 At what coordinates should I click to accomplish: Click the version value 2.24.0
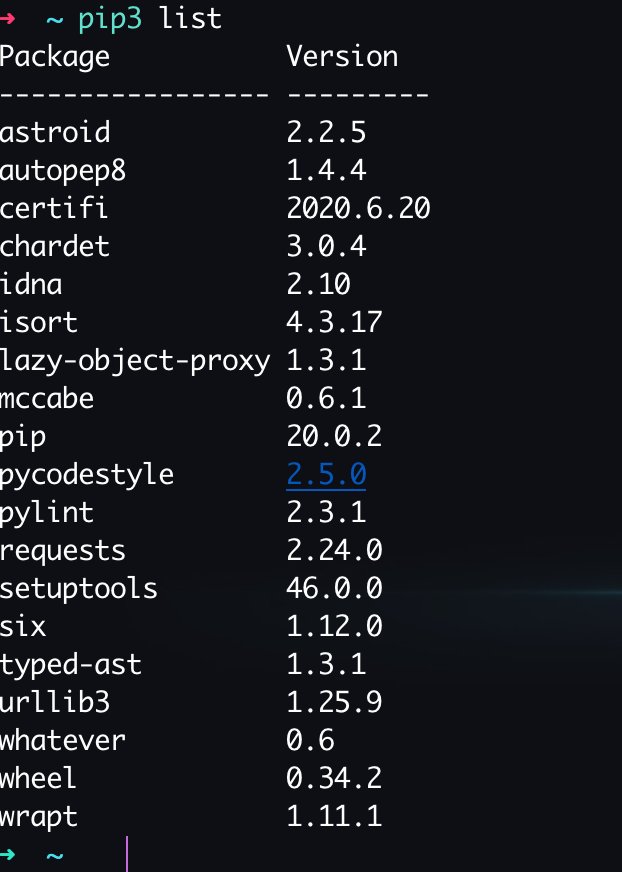pos(334,550)
